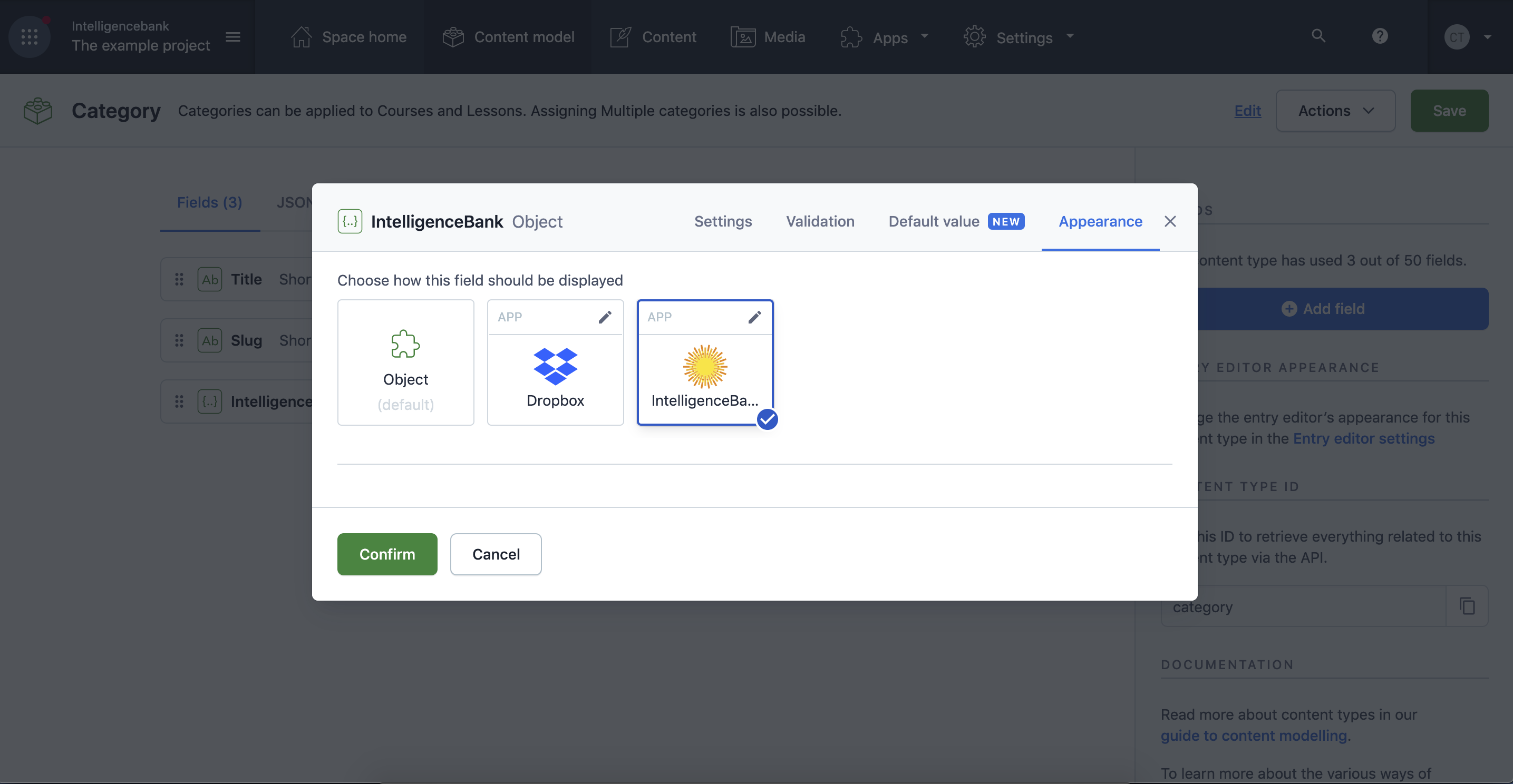The width and height of the screenshot is (1513, 784).
Task: Select the Dropbox appearance option
Action: point(555,376)
